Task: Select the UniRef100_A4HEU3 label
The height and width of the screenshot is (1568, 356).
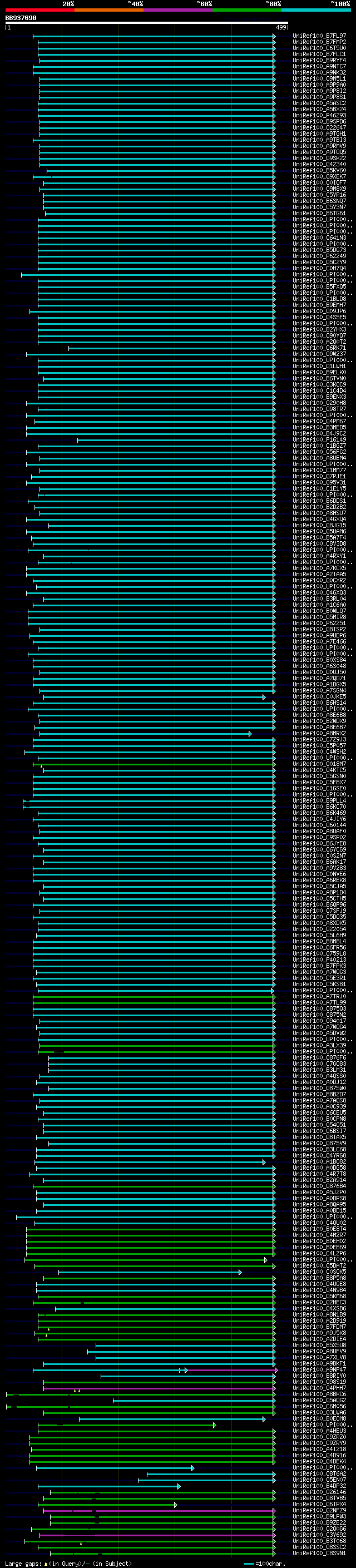Action: coord(319,1431)
